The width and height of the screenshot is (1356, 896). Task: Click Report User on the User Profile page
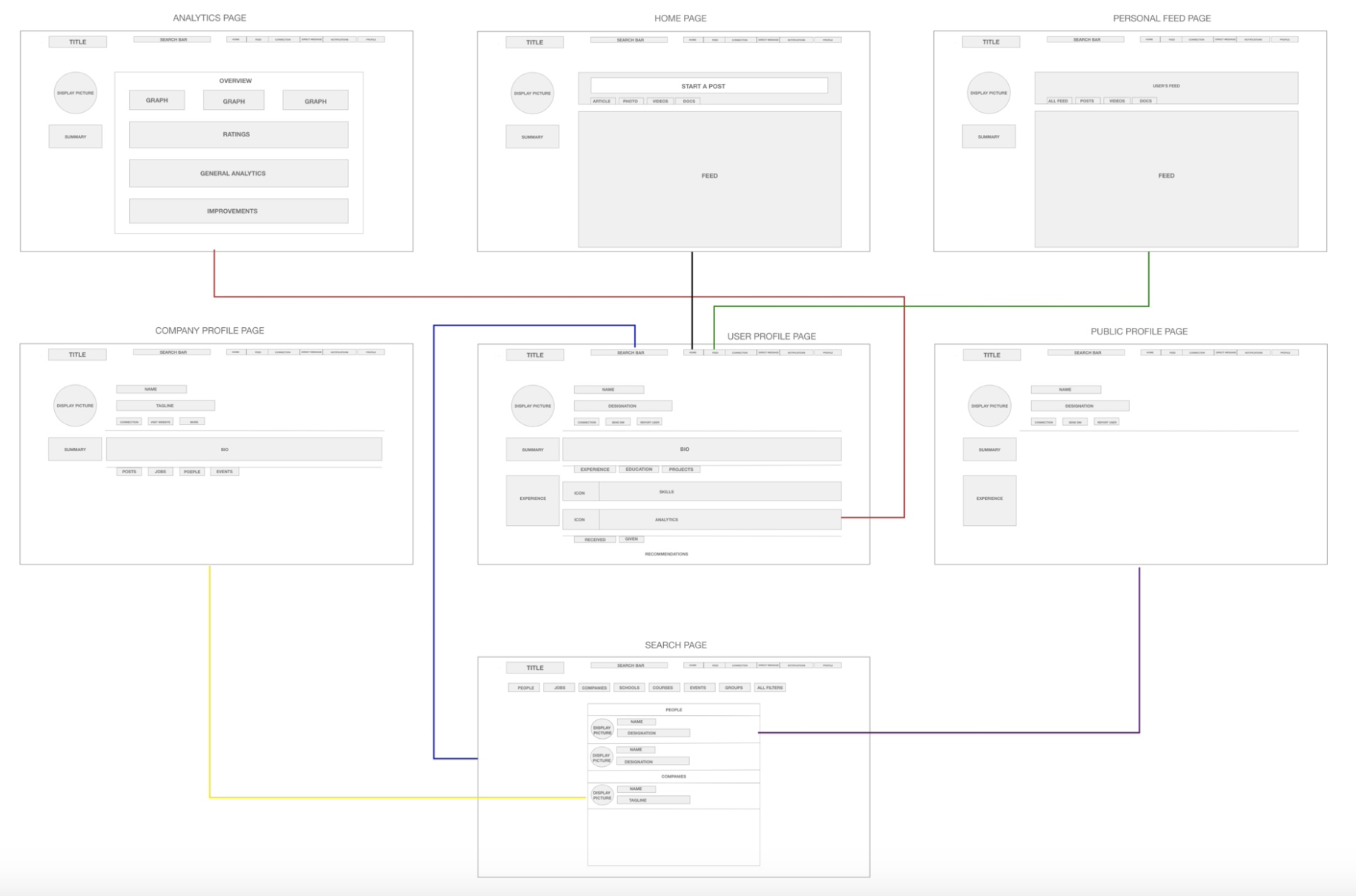coord(650,422)
